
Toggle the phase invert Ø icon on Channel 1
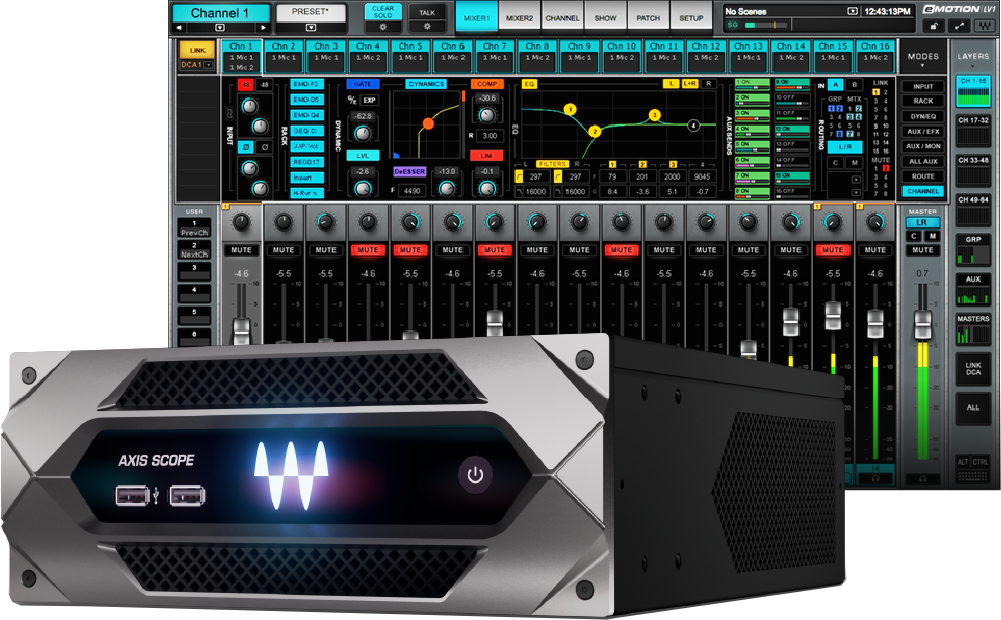tap(246, 147)
